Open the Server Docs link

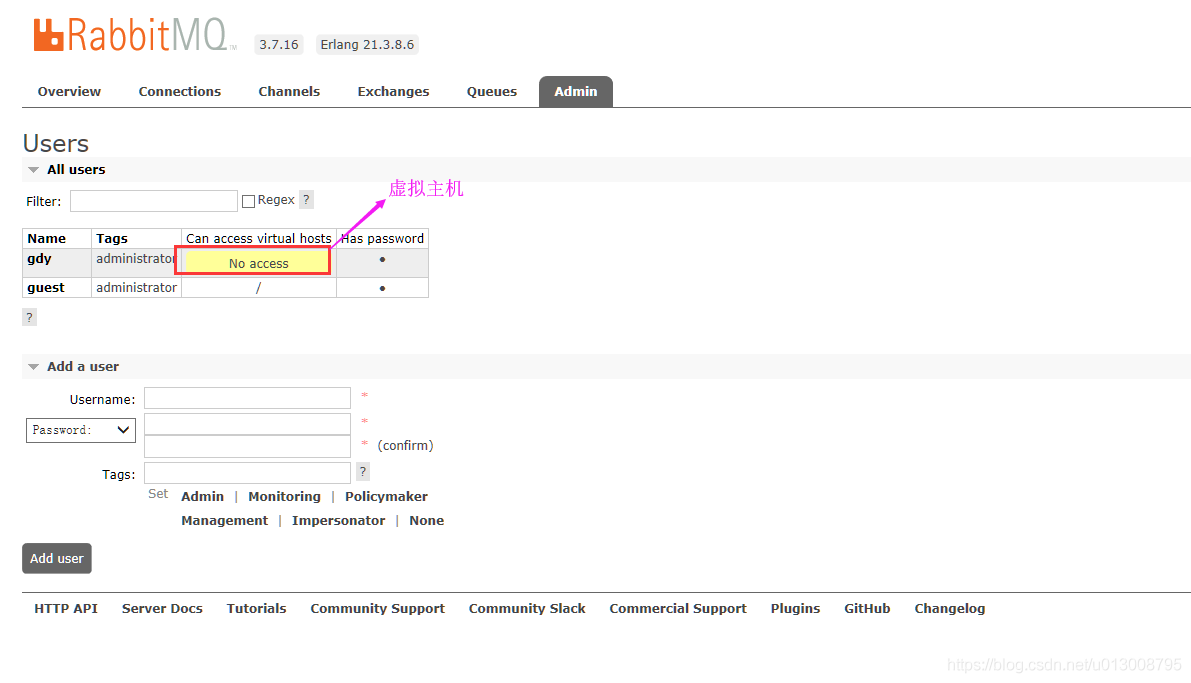pos(162,609)
